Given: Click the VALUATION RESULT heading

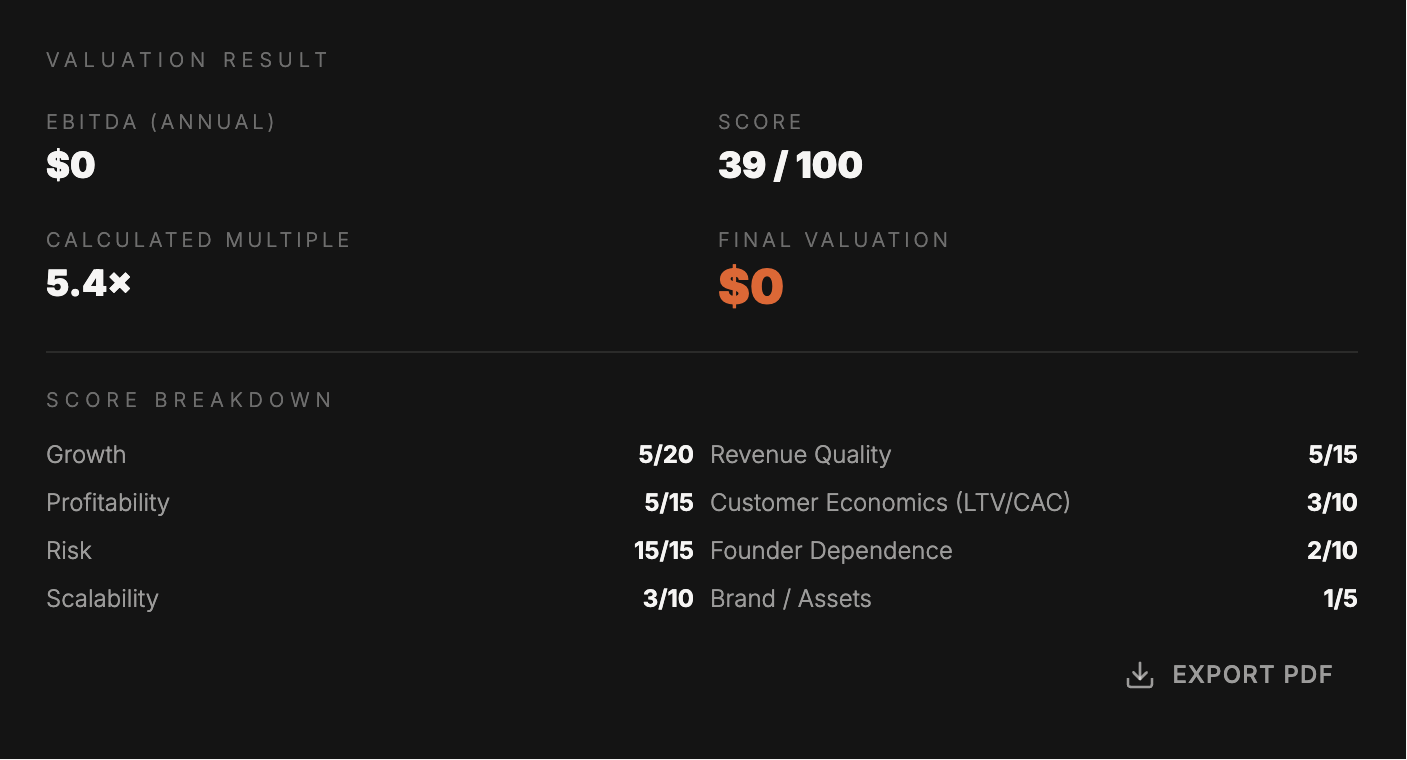Looking at the screenshot, I should click(x=188, y=60).
